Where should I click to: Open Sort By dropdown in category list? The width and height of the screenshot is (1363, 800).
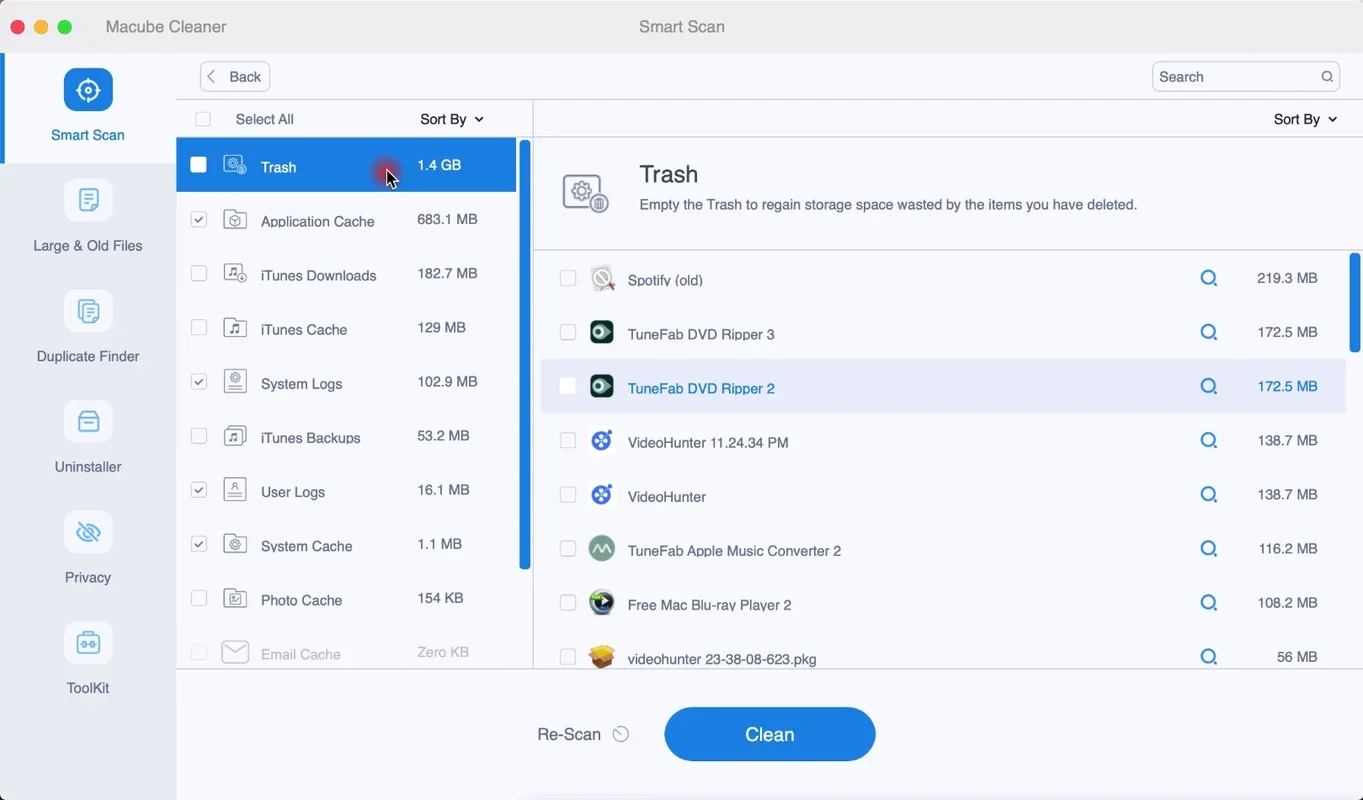click(452, 119)
